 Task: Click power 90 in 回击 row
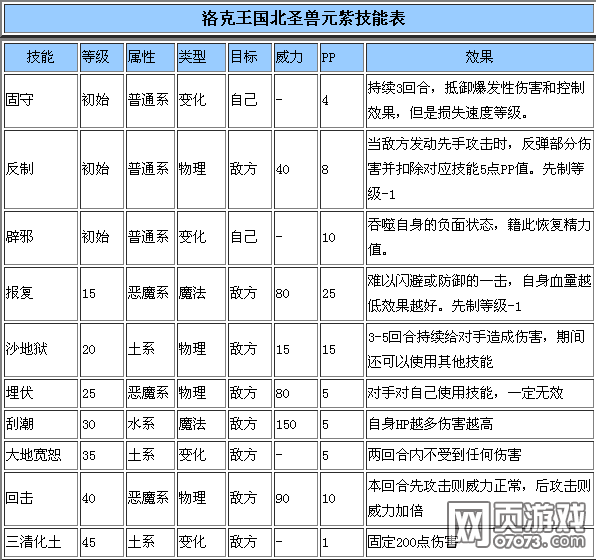[282, 499]
